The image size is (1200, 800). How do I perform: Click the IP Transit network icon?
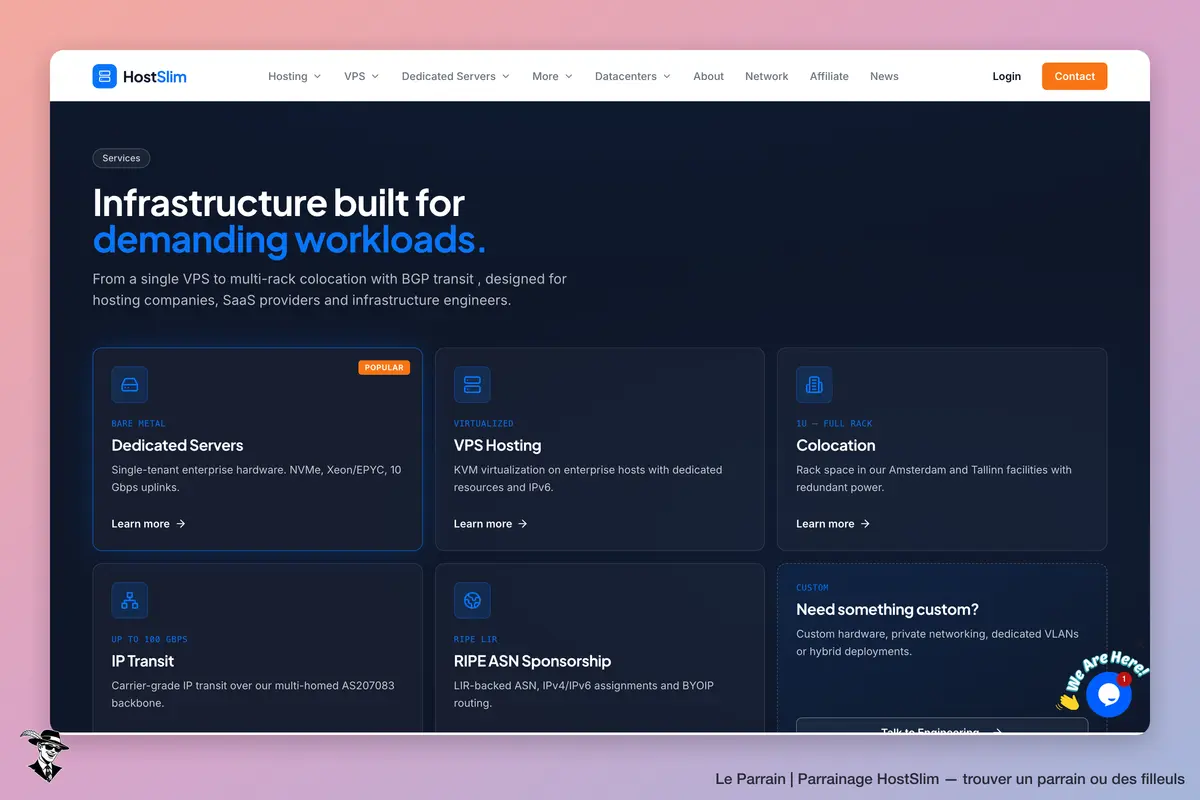click(x=130, y=600)
